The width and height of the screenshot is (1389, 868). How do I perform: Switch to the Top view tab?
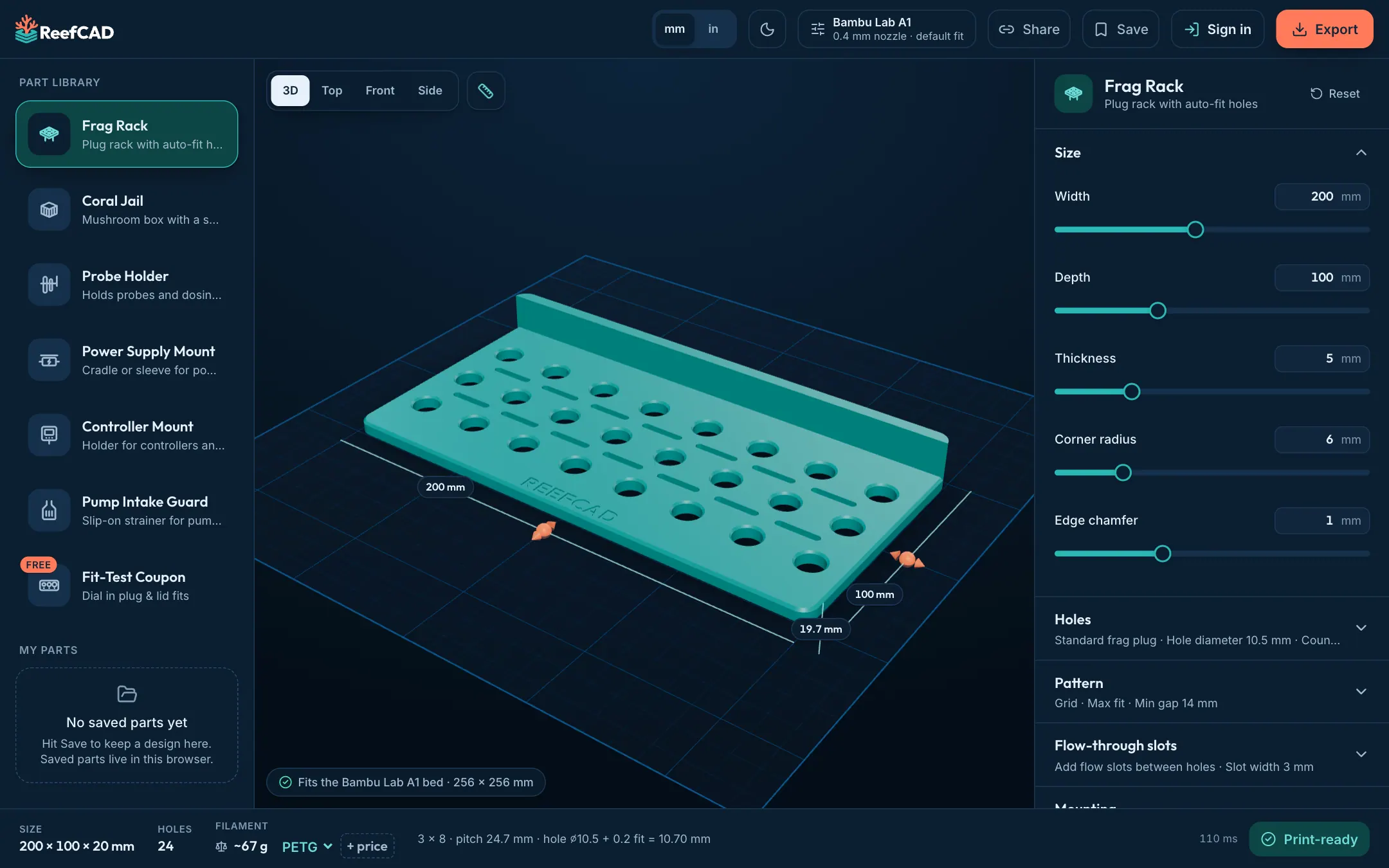click(332, 91)
